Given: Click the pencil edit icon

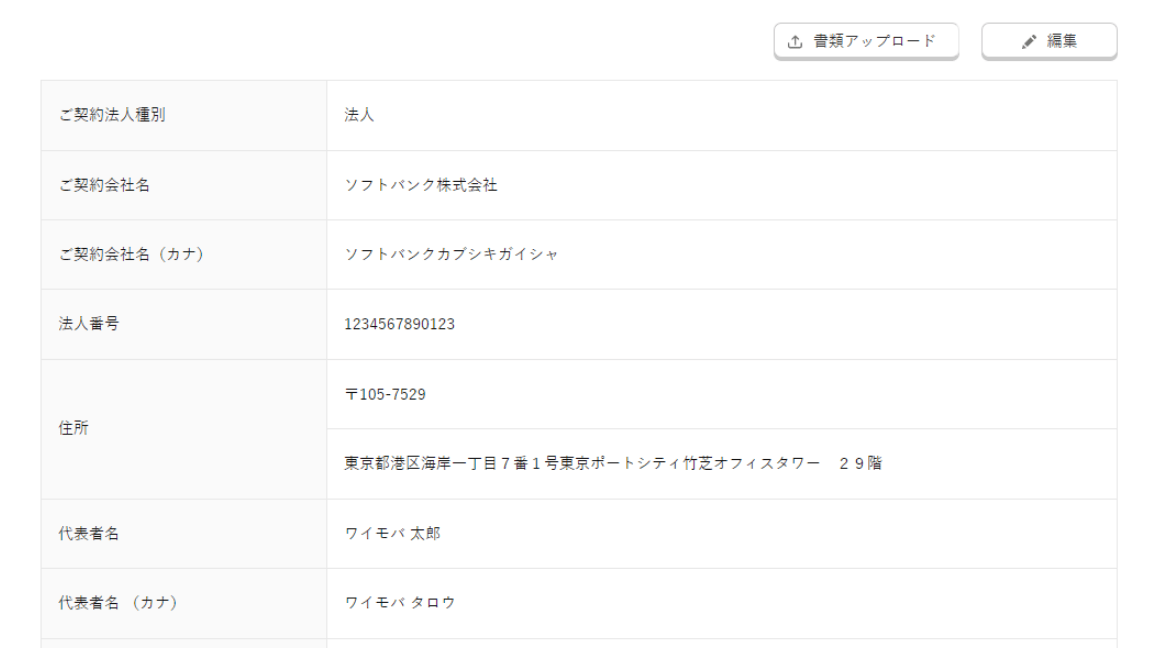Looking at the screenshot, I should pos(1028,42).
